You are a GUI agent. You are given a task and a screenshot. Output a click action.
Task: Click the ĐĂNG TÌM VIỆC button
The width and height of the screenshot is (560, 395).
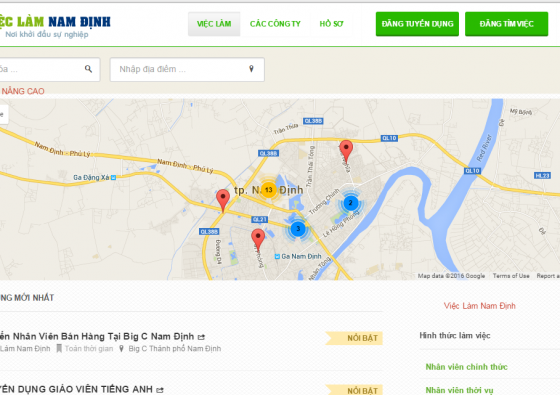506,24
